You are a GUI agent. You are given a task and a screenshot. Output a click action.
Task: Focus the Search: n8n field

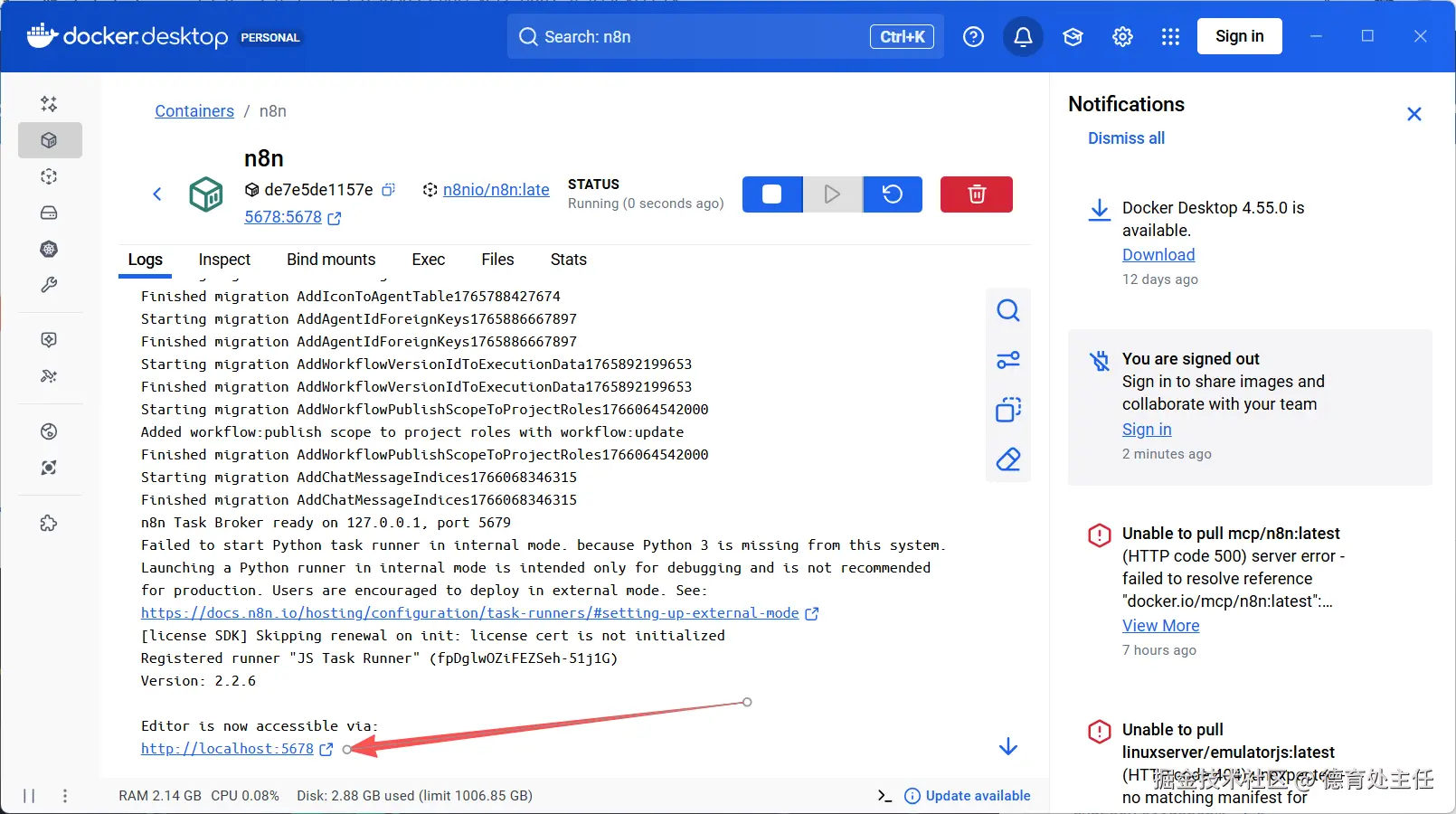[725, 36]
